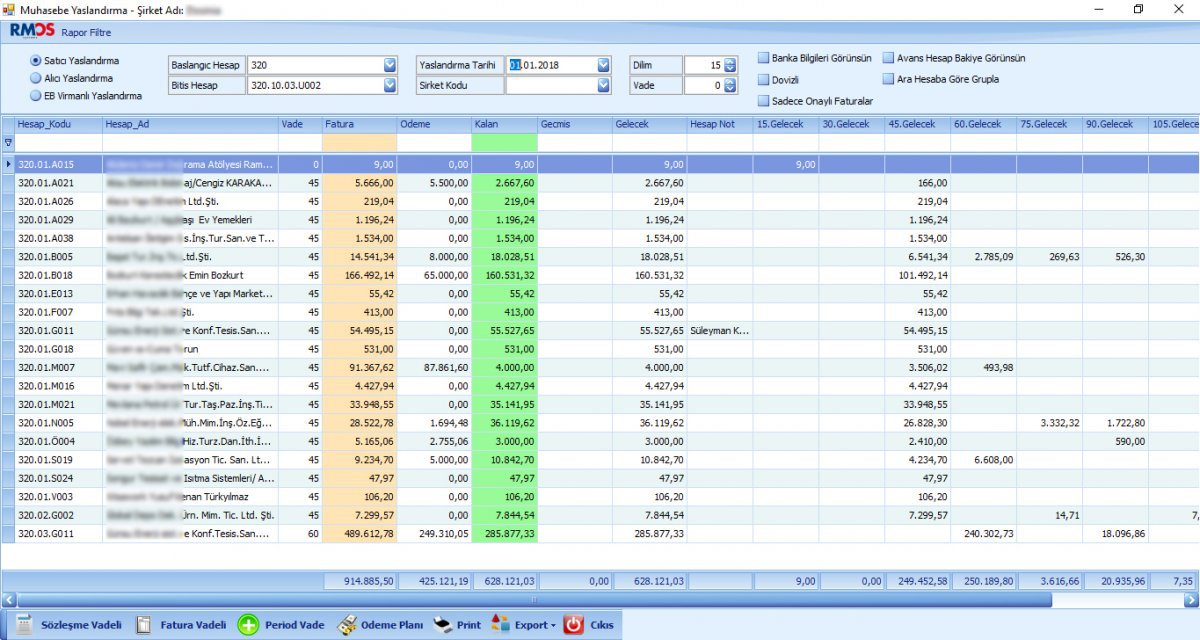This screenshot has height=640, width=1200.
Task: Open the Sözleşme Vadeli report
Action: pos(67,625)
